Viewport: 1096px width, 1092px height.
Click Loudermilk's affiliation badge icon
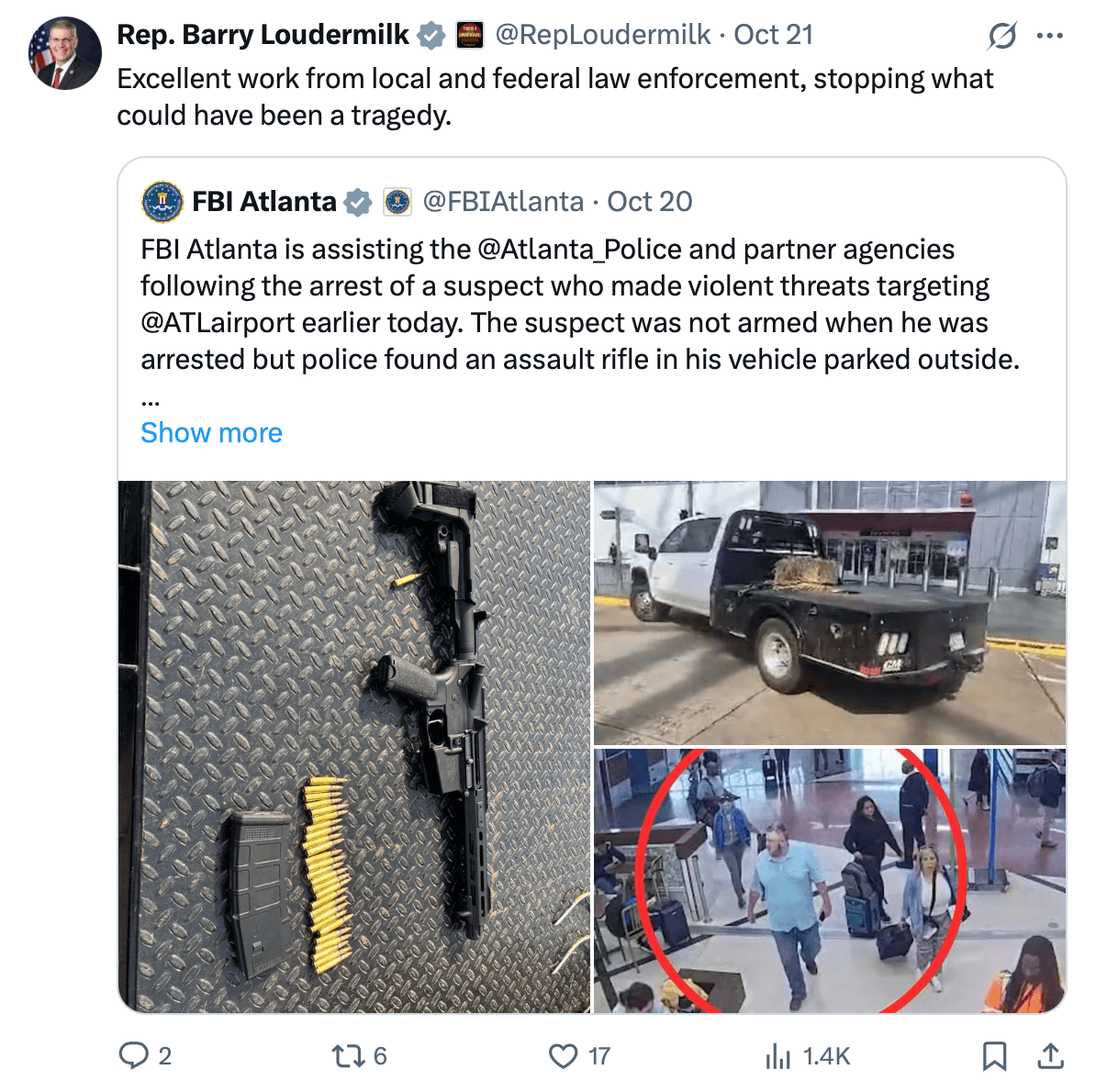pyautogui.click(x=470, y=36)
